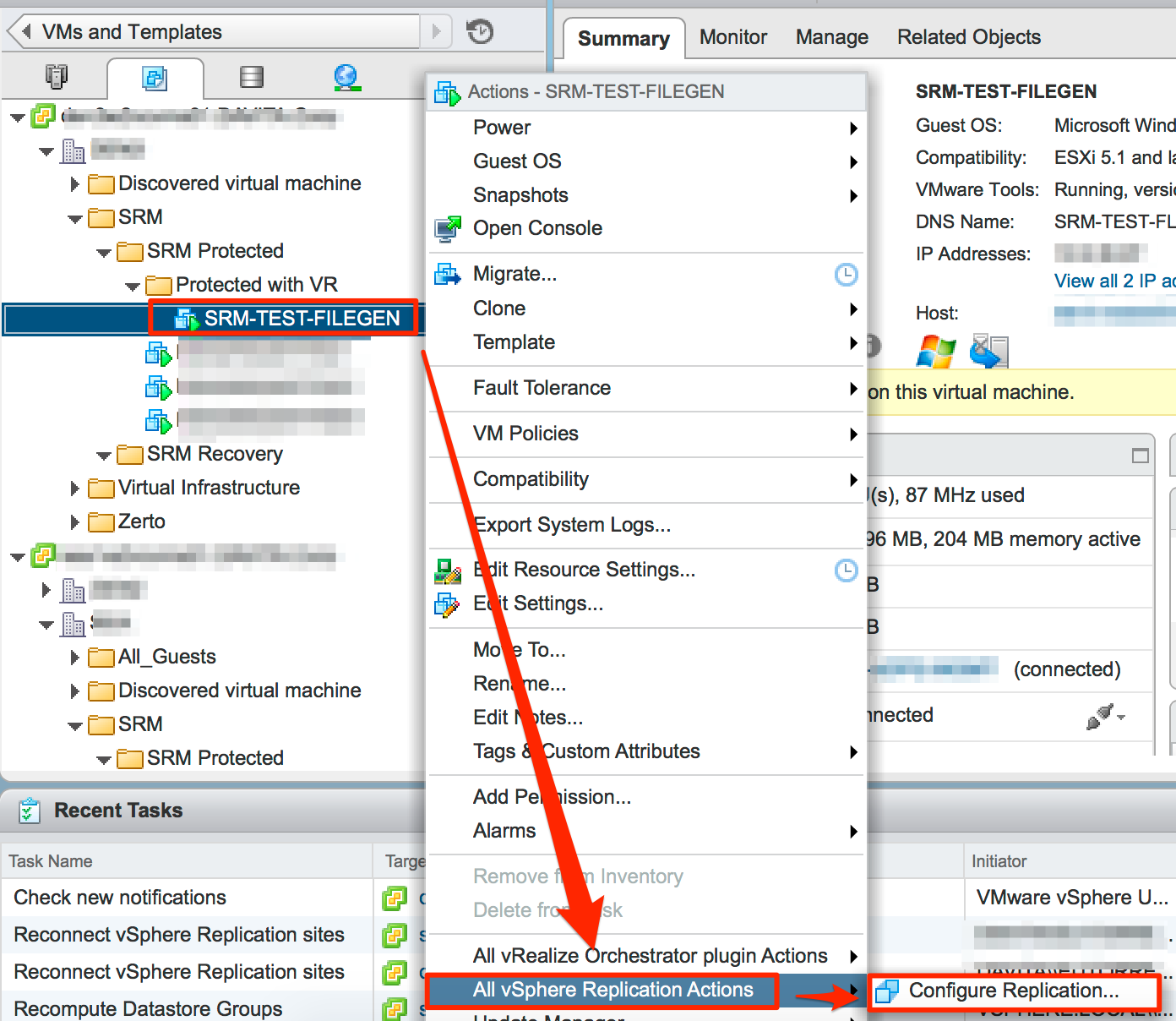Click the Open Console monitor icon
Viewport: 1176px width, 1021px height.
447,228
